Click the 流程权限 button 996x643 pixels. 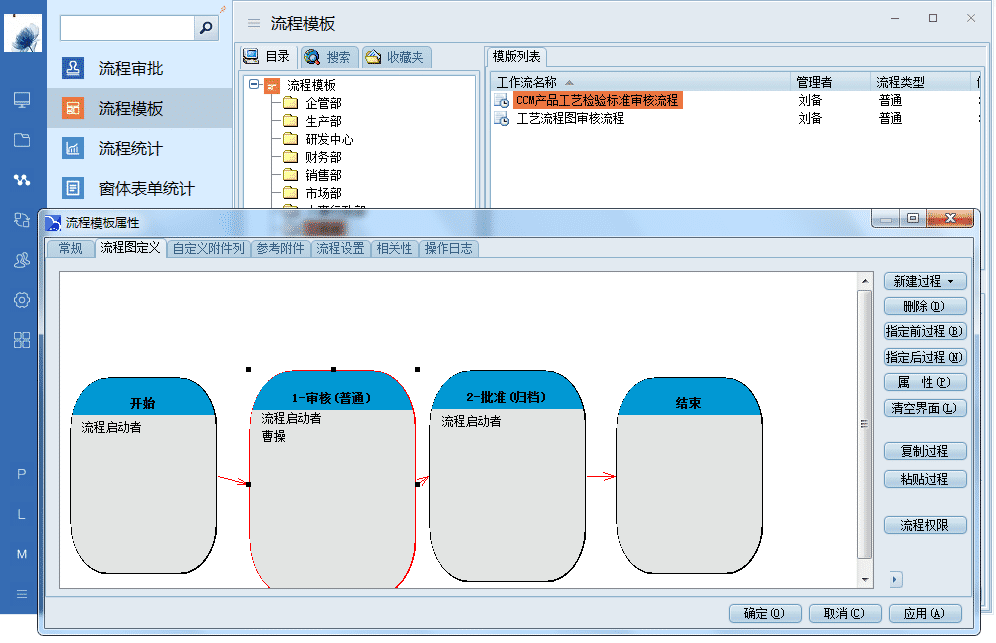(x=925, y=525)
